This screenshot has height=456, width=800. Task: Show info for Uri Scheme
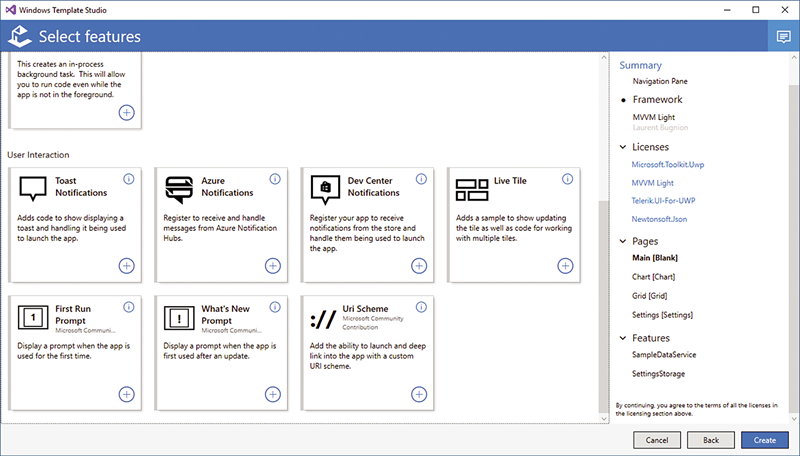[421, 307]
